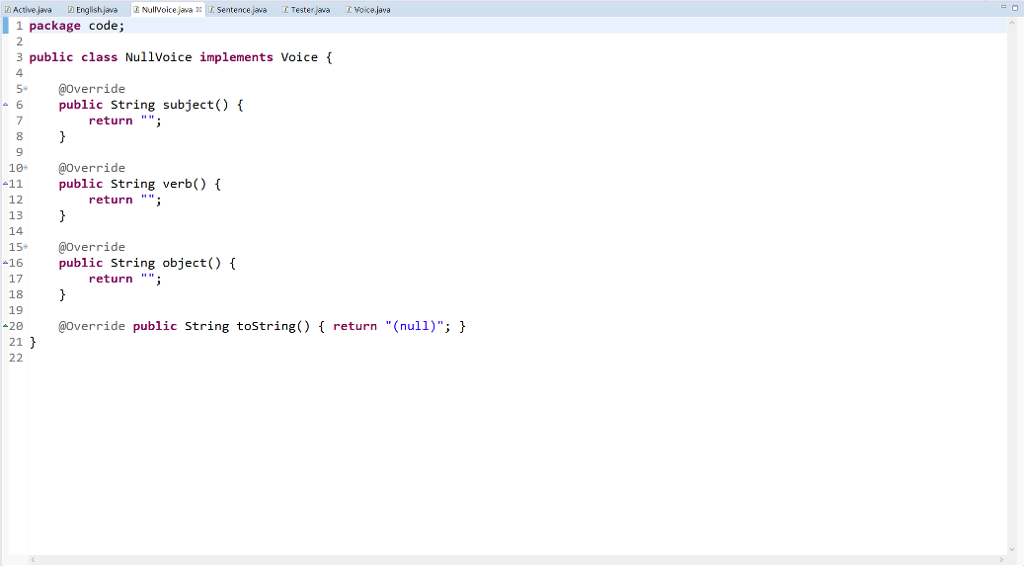The width and height of the screenshot is (1024, 566).
Task: Open the Sentence.java editor tab
Action: pos(238,10)
